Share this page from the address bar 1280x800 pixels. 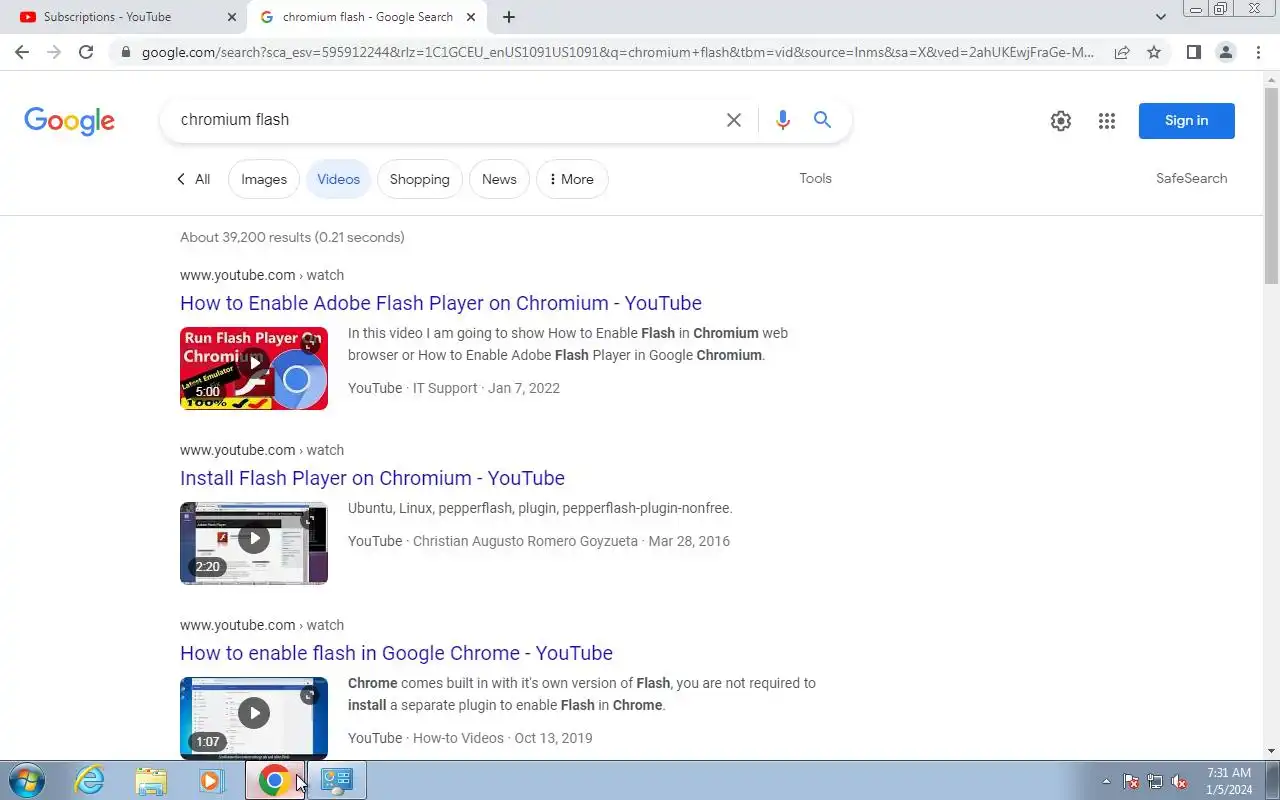coord(1122,52)
